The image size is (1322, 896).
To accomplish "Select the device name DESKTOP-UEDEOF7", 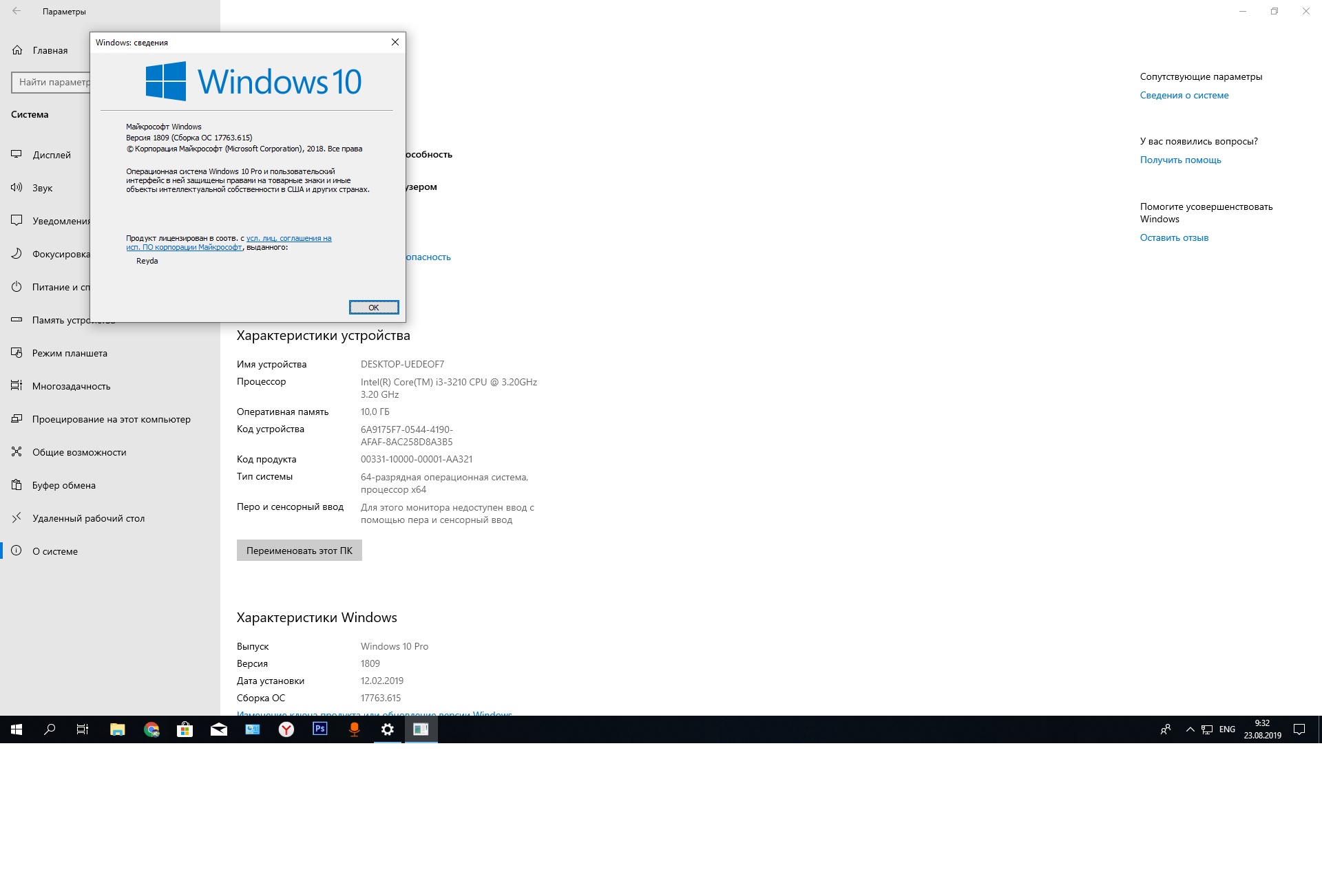I will point(403,364).
